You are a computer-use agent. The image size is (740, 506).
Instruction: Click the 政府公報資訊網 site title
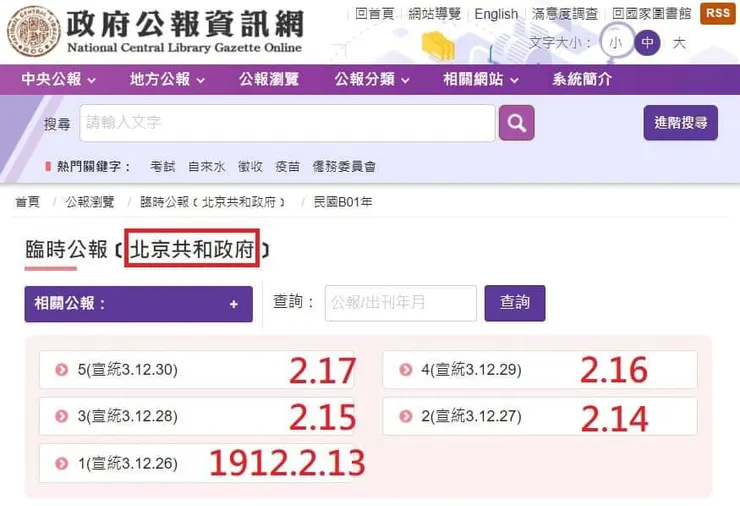[185, 24]
